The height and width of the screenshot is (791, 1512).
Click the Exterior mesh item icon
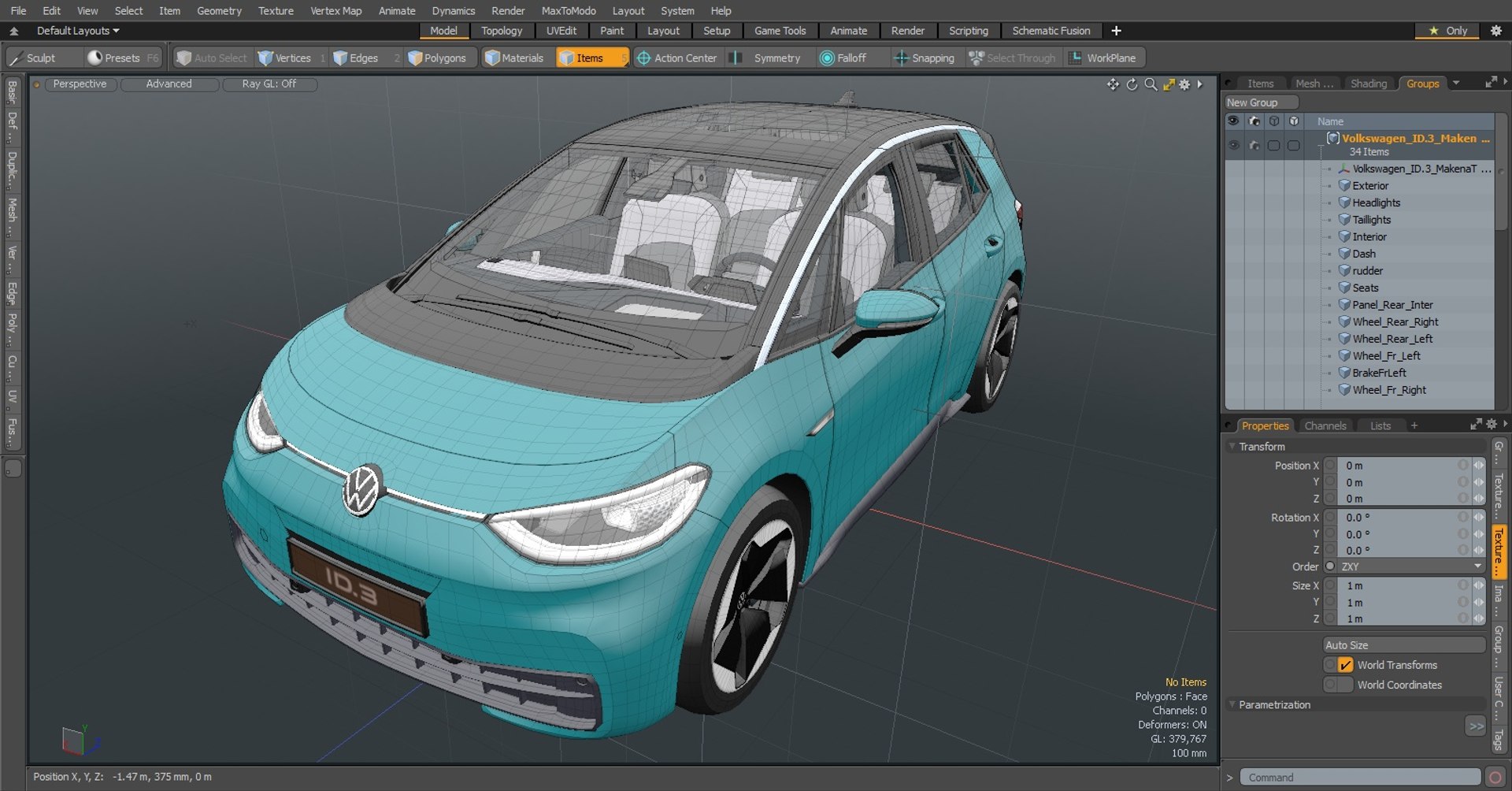[x=1345, y=186]
